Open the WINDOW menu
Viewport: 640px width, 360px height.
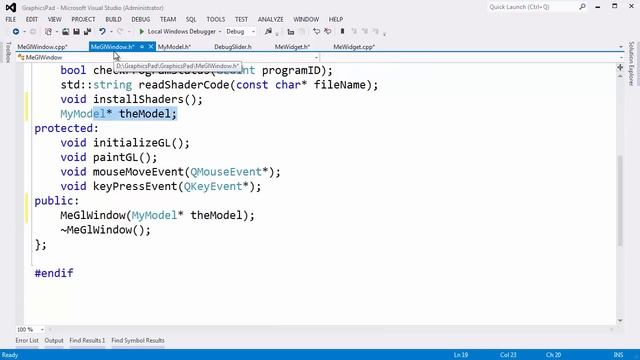(306, 19)
